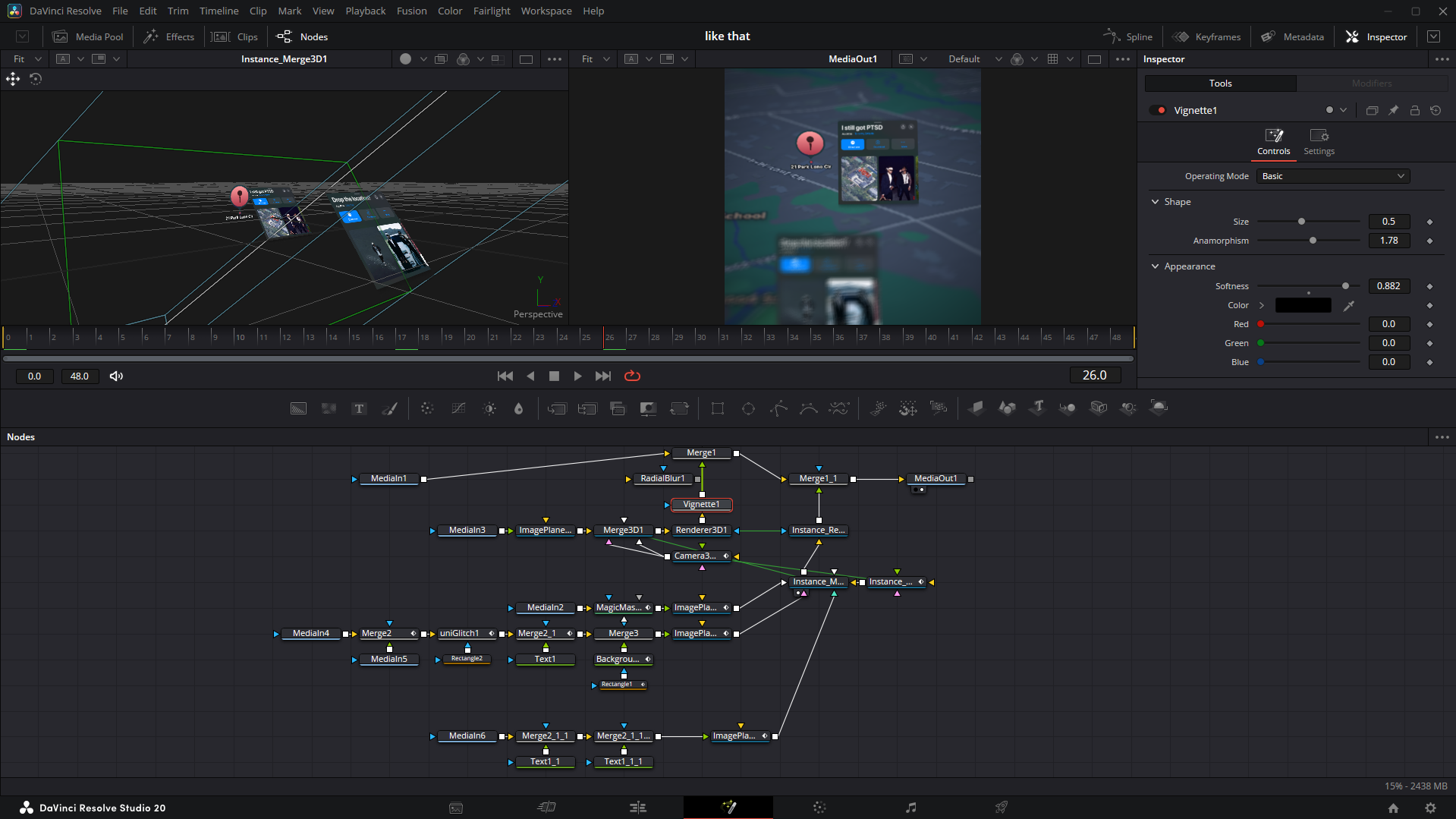
Task: Expand the far-right panel dropdown button
Action: pyautogui.click(x=1433, y=36)
